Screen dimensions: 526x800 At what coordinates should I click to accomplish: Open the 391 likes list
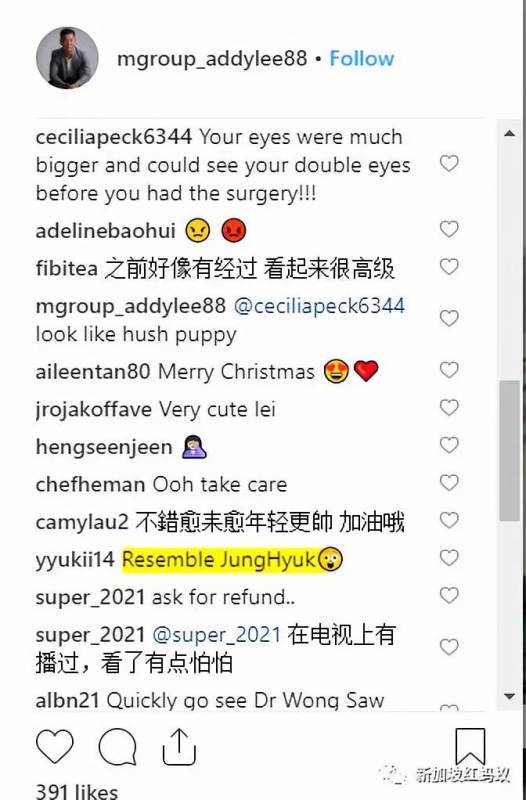tap(77, 791)
